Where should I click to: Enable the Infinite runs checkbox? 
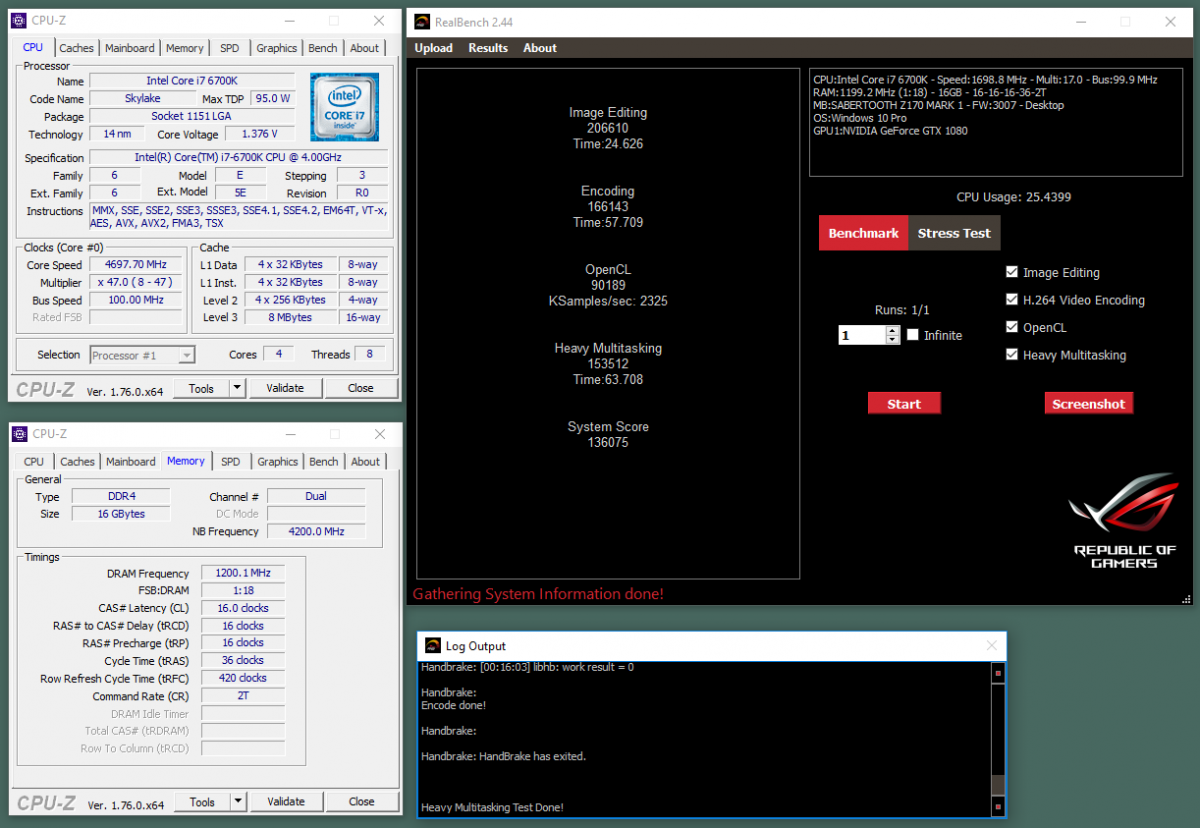tap(912, 335)
